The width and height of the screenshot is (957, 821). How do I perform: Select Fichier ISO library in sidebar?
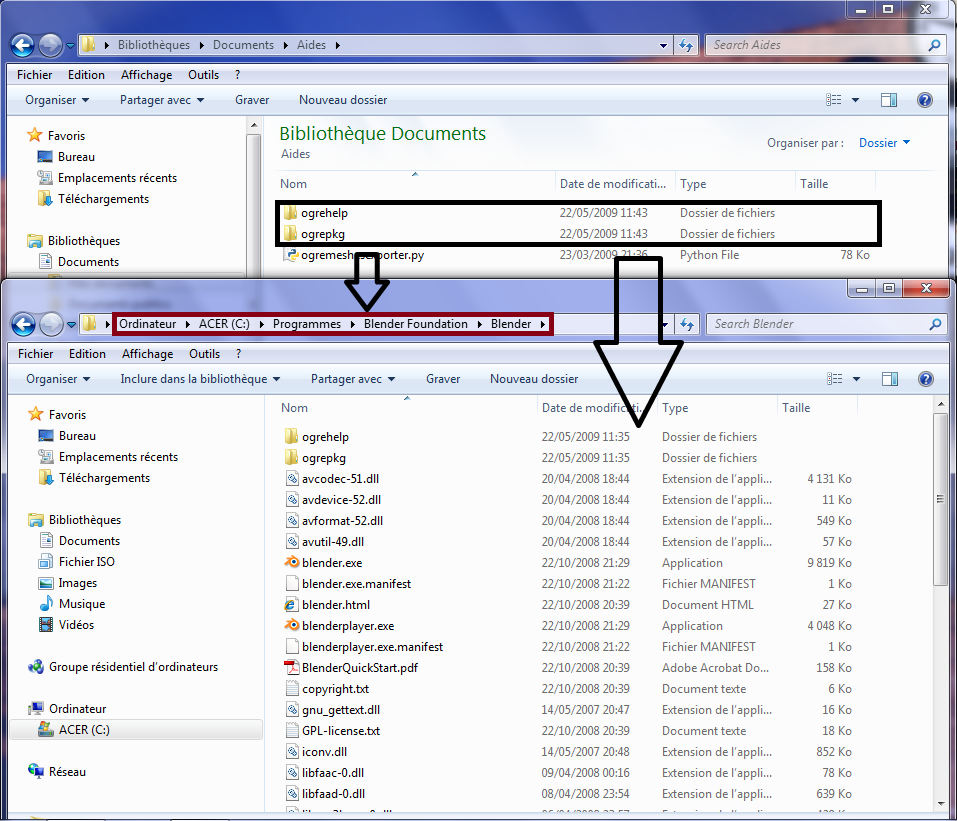(87, 562)
